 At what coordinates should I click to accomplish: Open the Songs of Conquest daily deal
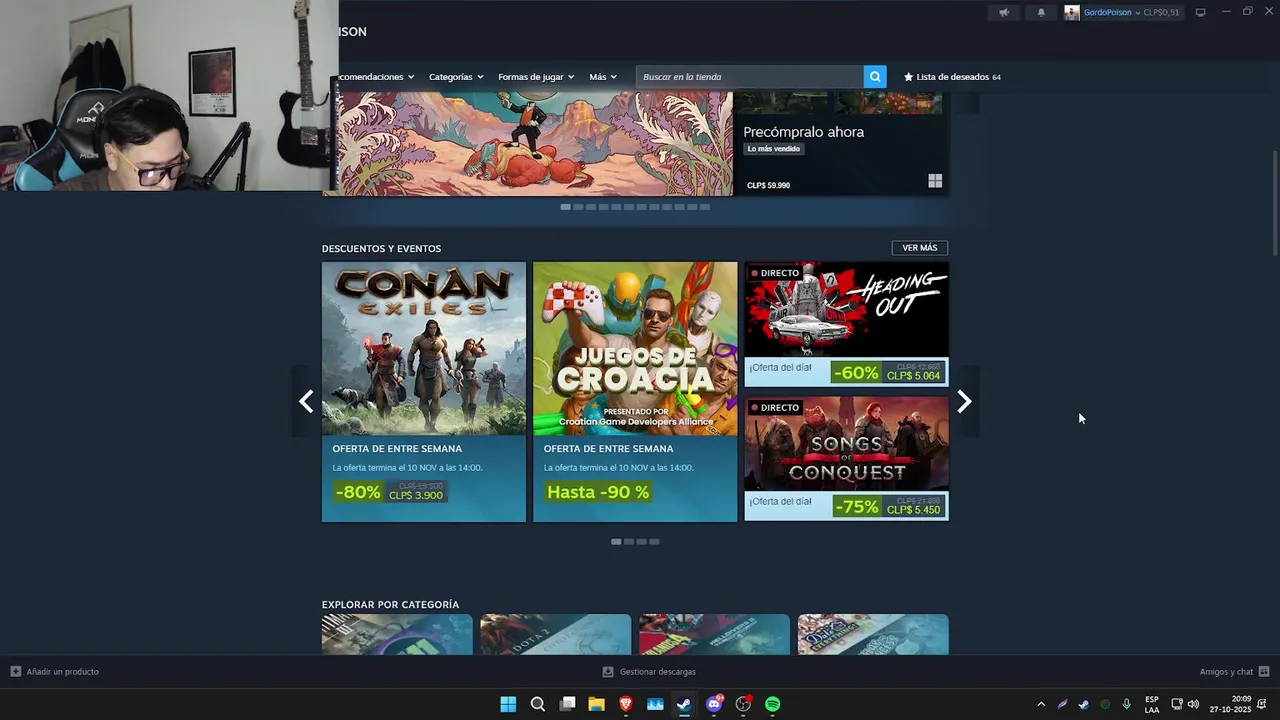(846, 458)
